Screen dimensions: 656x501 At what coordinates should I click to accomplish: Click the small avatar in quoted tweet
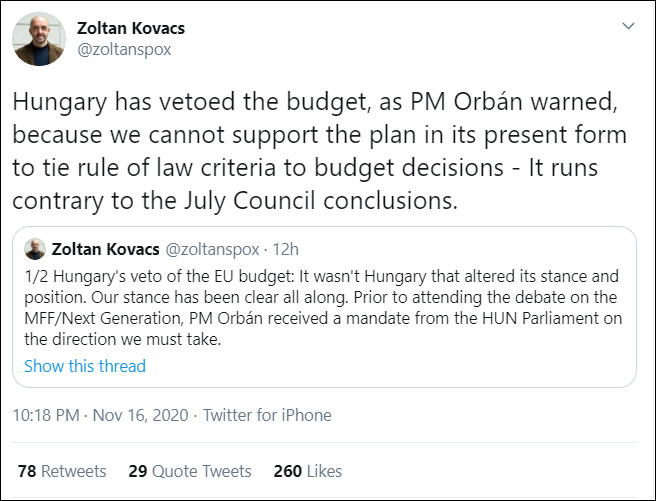point(35,249)
